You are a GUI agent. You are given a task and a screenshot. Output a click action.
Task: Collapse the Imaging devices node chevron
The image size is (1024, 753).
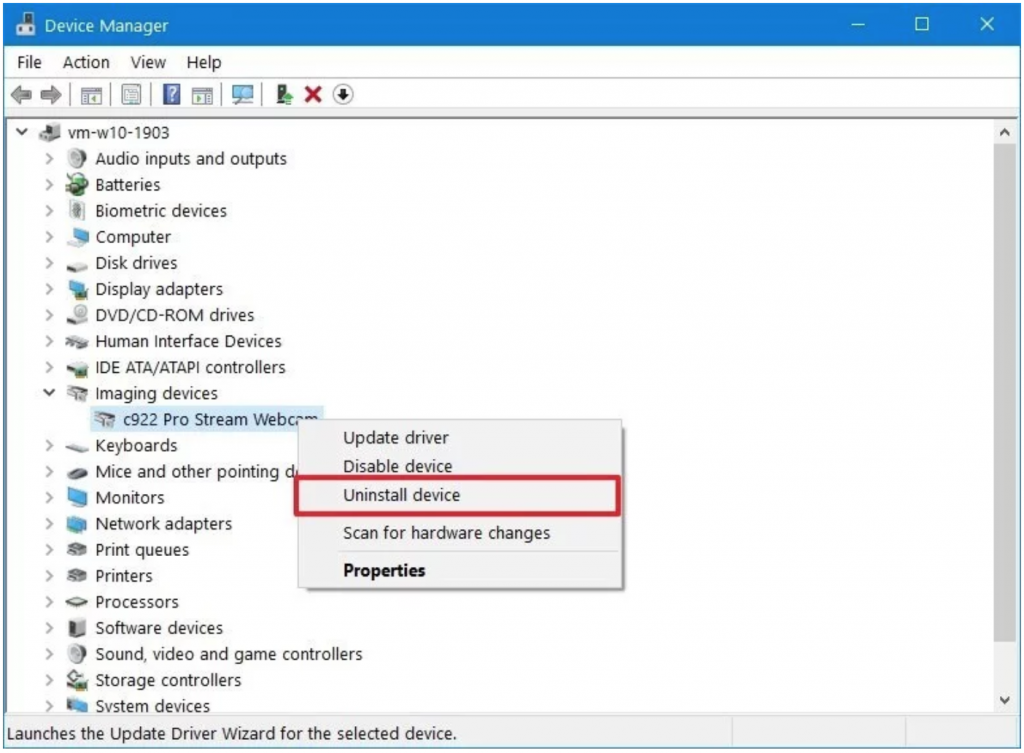point(49,393)
